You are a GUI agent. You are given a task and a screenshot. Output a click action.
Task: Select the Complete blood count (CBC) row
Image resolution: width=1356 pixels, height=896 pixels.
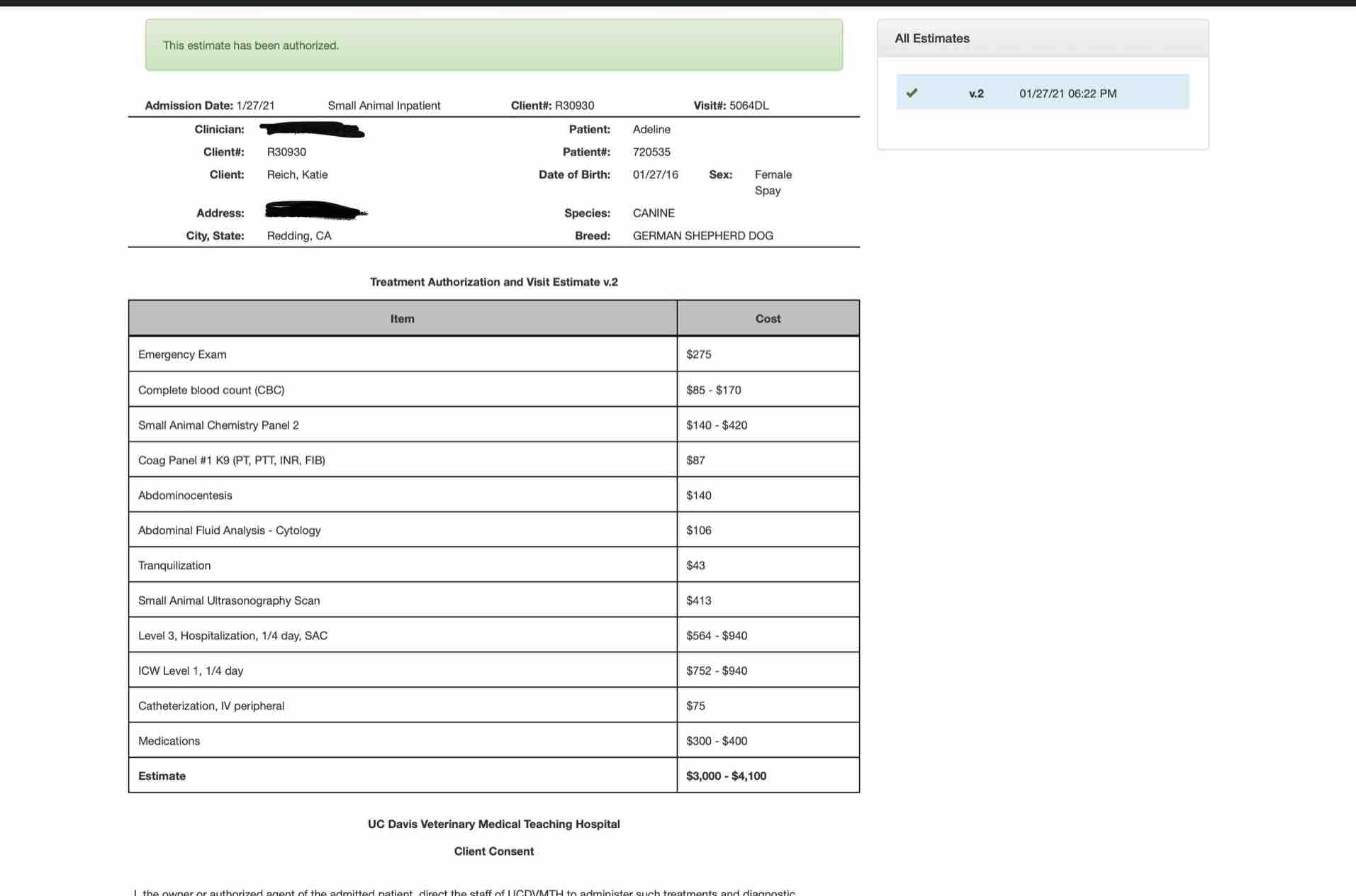(494, 389)
